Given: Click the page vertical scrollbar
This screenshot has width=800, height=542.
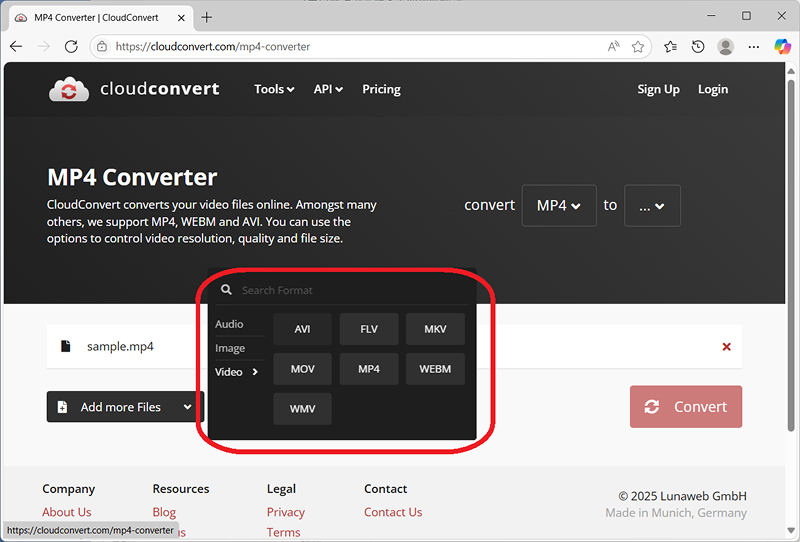Looking at the screenshot, I should [791, 255].
